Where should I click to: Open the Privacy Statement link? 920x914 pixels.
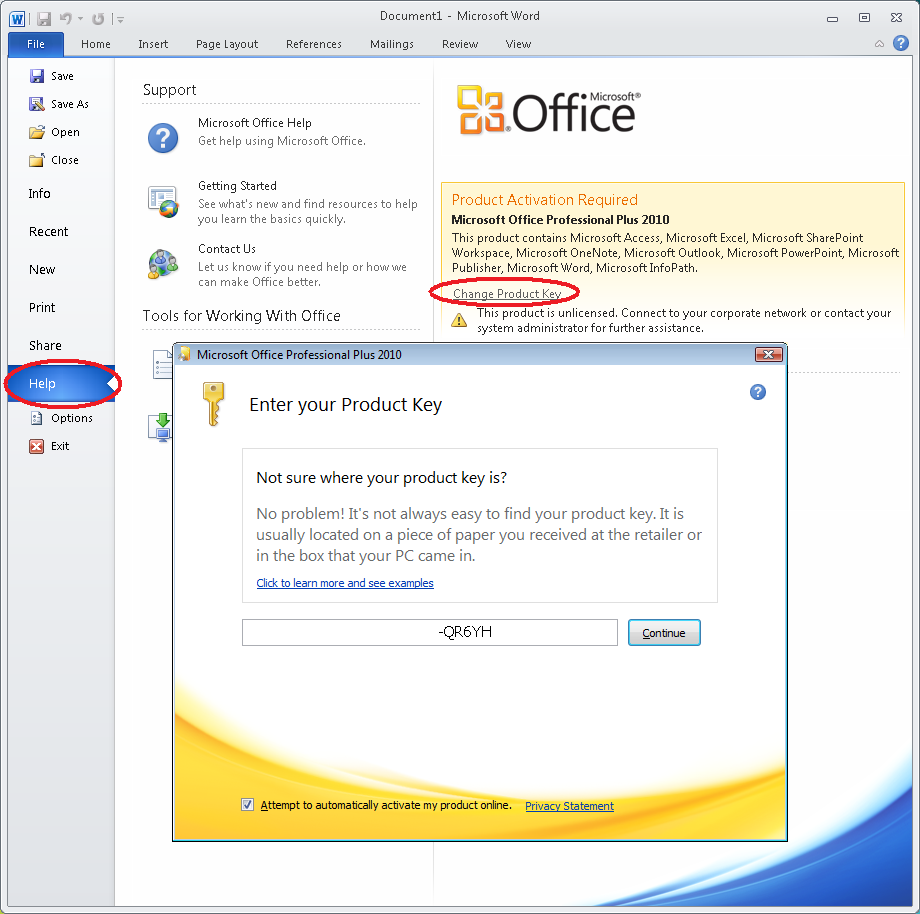coord(569,804)
